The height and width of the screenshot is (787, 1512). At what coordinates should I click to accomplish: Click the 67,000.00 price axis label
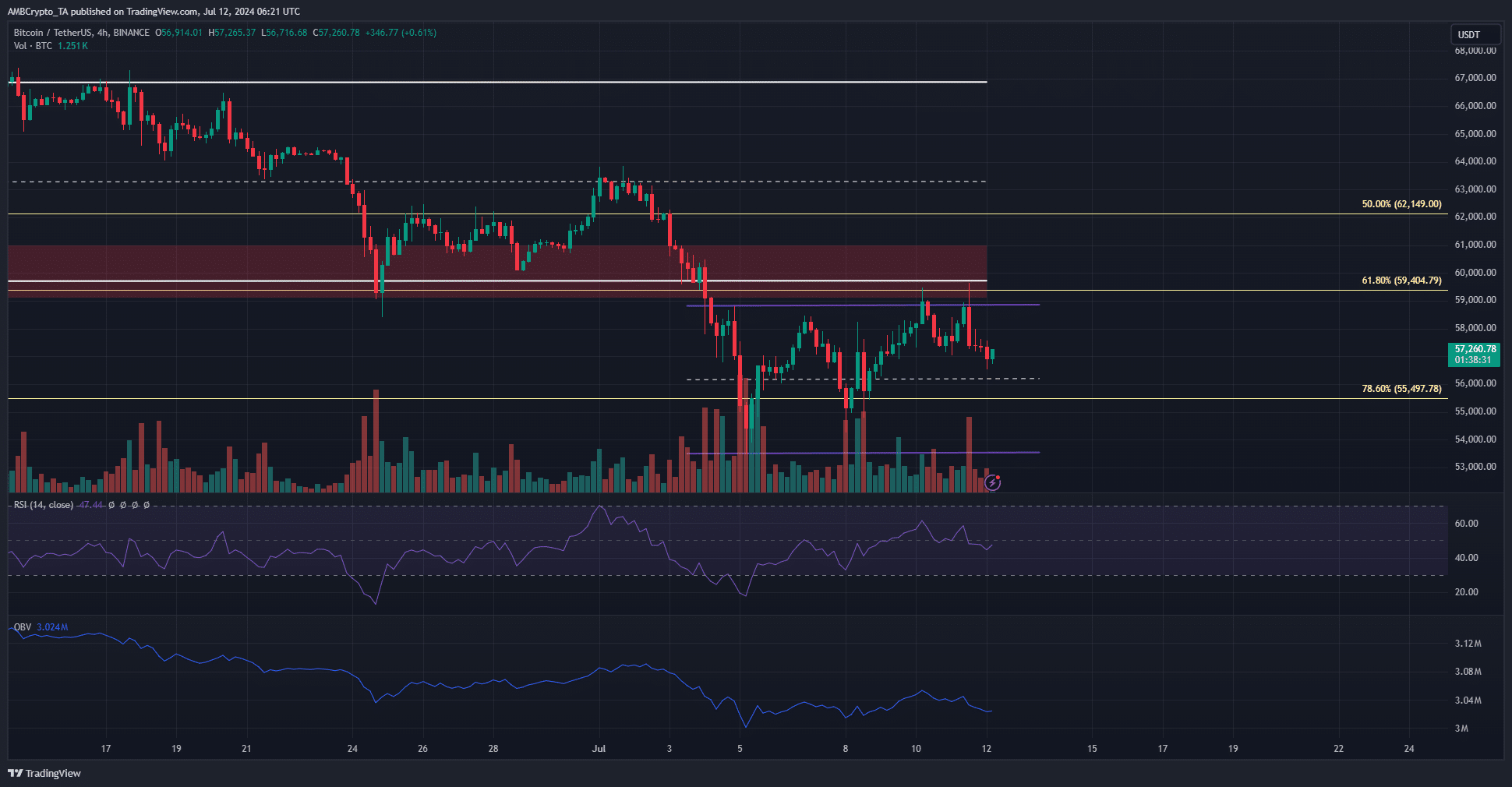pyautogui.click(x=1475, y=78)
